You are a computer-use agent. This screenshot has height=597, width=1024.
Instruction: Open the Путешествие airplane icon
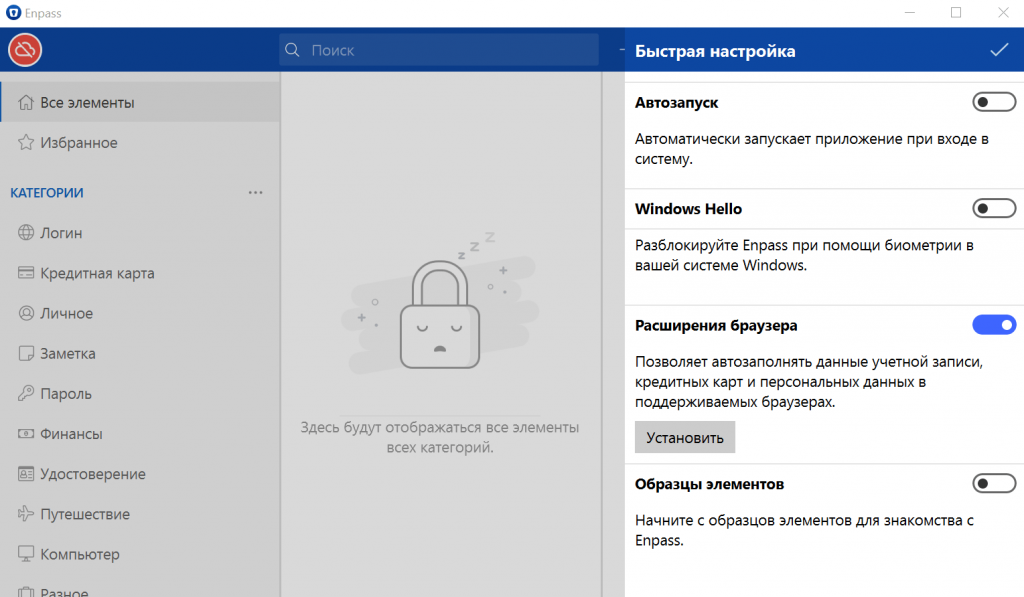coord(26,513)
